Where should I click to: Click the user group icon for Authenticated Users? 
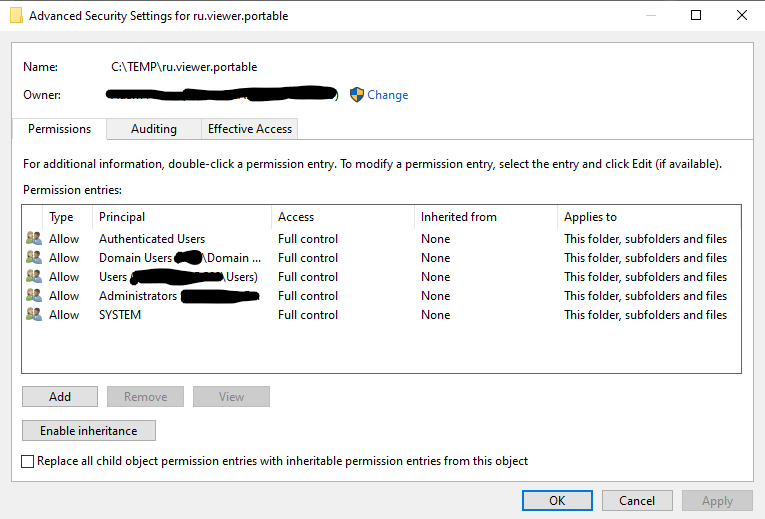[x=34, y=239]
